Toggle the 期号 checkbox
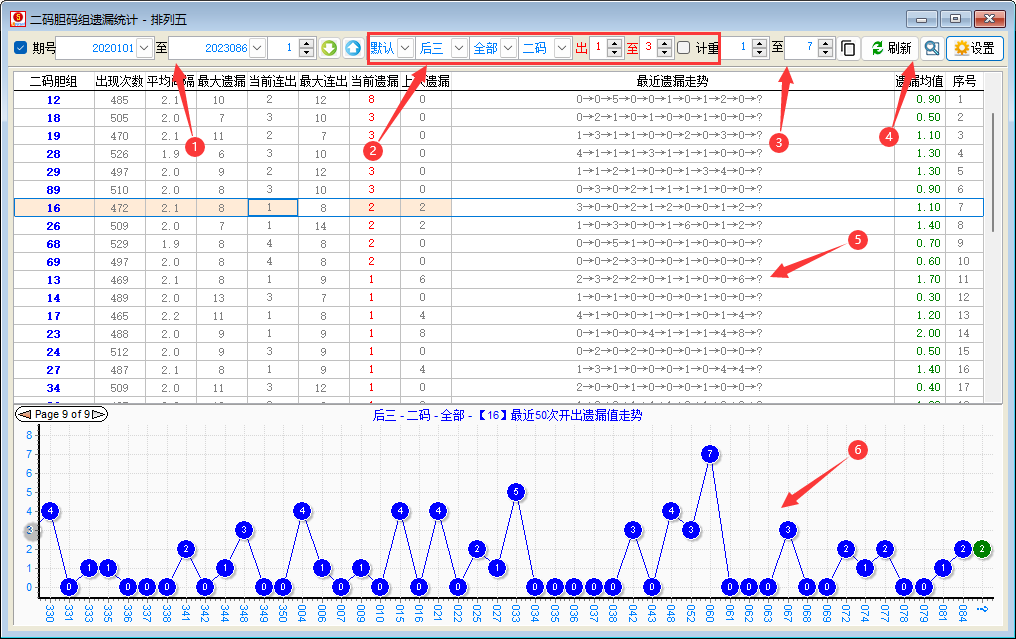This screenshot has width=1016, height=639. click(x=21, y=48)
